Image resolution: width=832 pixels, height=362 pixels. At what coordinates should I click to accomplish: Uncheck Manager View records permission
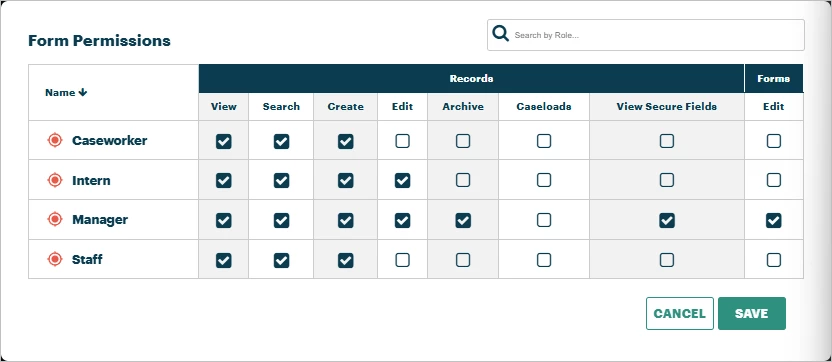tap(223, 220)
